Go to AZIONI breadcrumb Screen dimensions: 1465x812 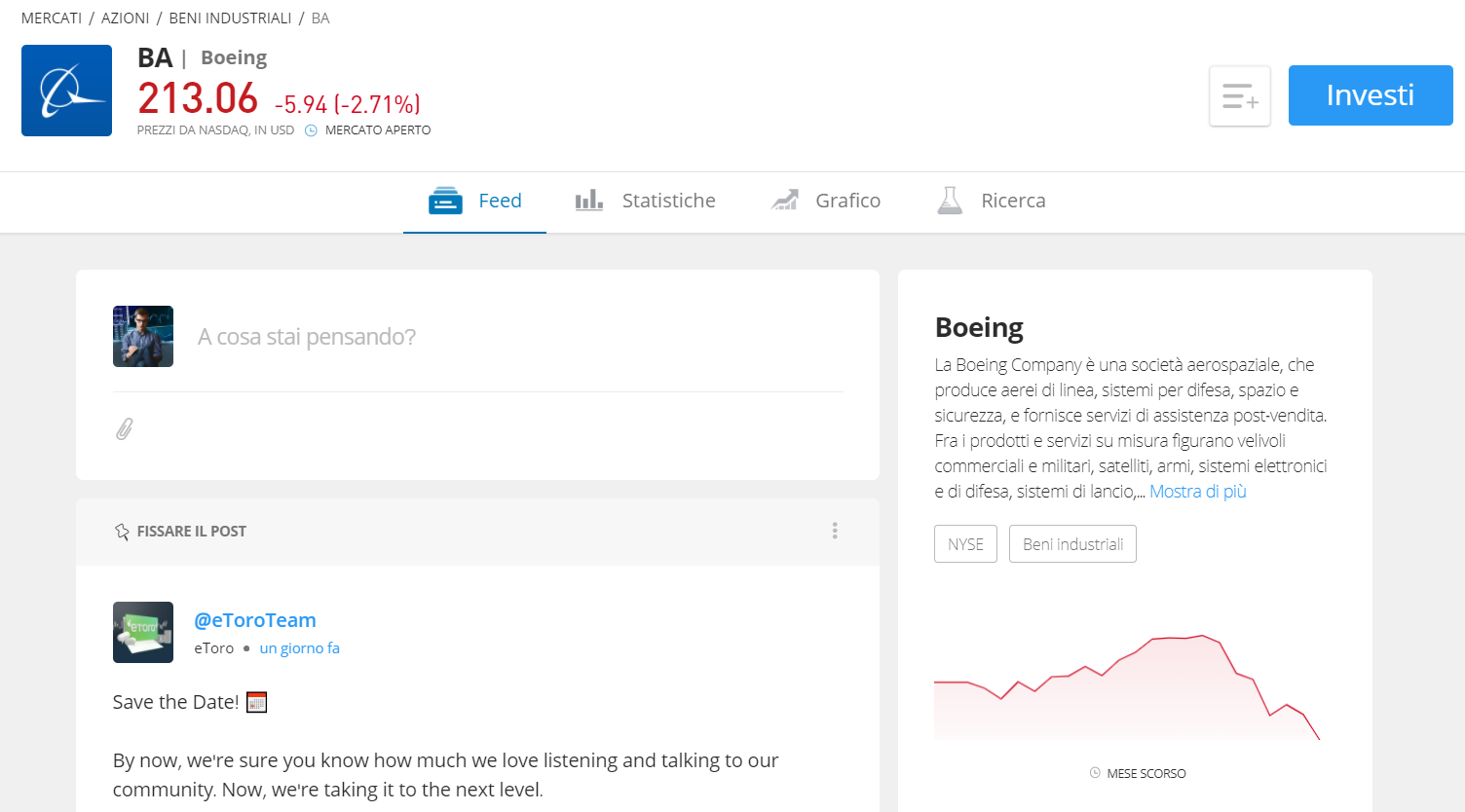126,18
